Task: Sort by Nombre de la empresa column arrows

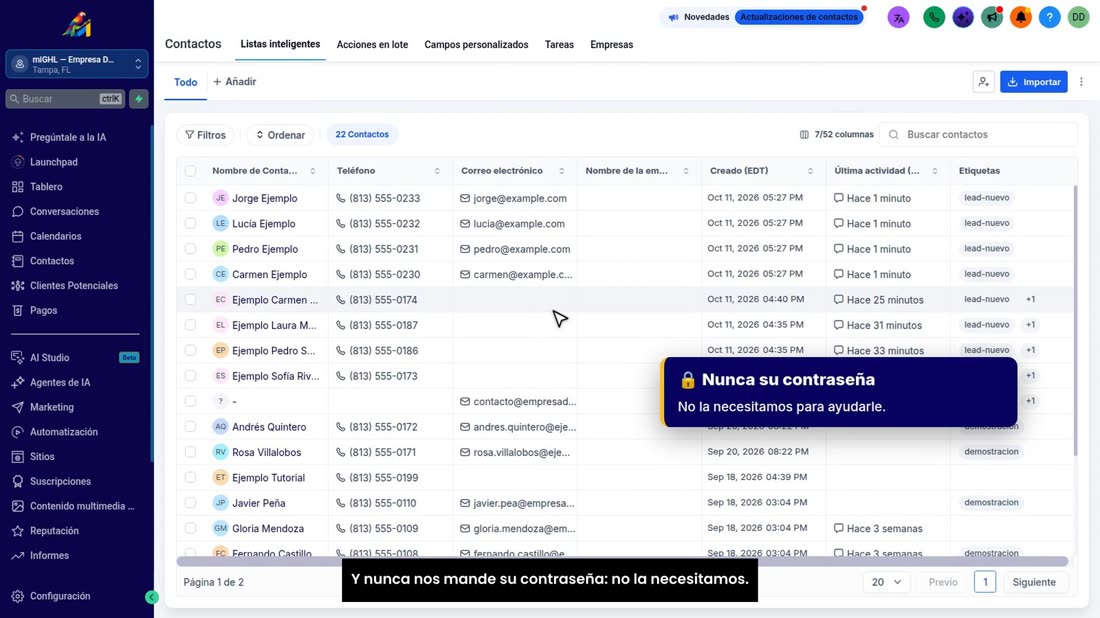Action: pyautogui.click(x=686, y=171)
